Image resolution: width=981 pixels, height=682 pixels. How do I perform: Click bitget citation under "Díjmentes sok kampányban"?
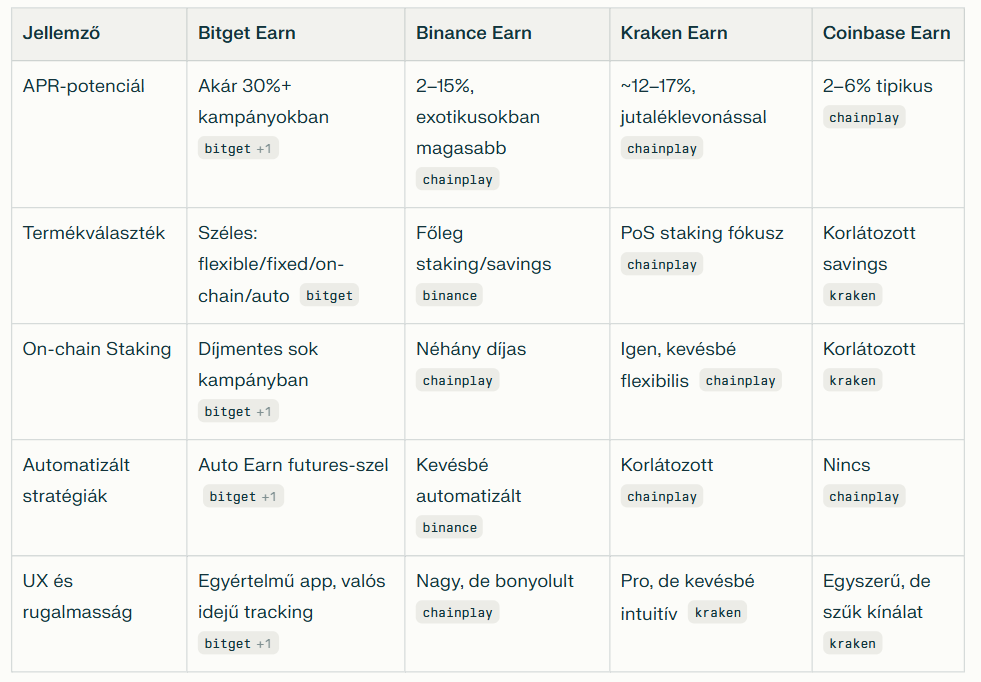239,412
